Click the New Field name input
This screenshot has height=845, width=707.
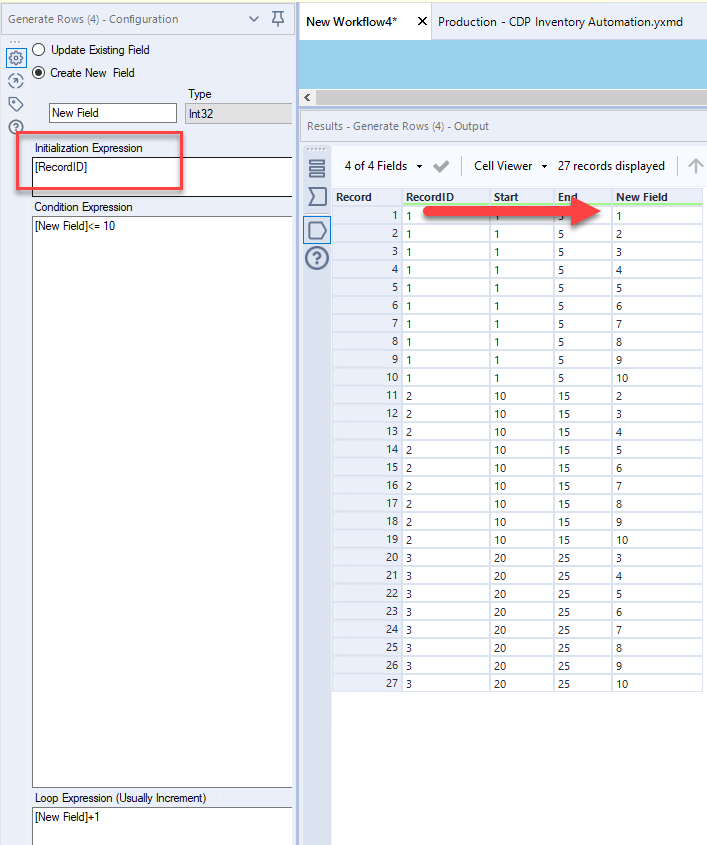pos(113,113)
